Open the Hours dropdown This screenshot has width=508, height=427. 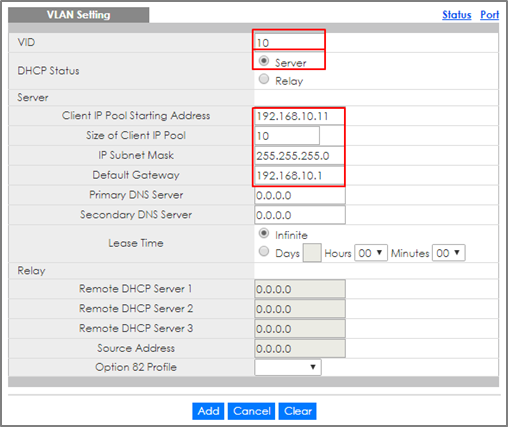371,253
